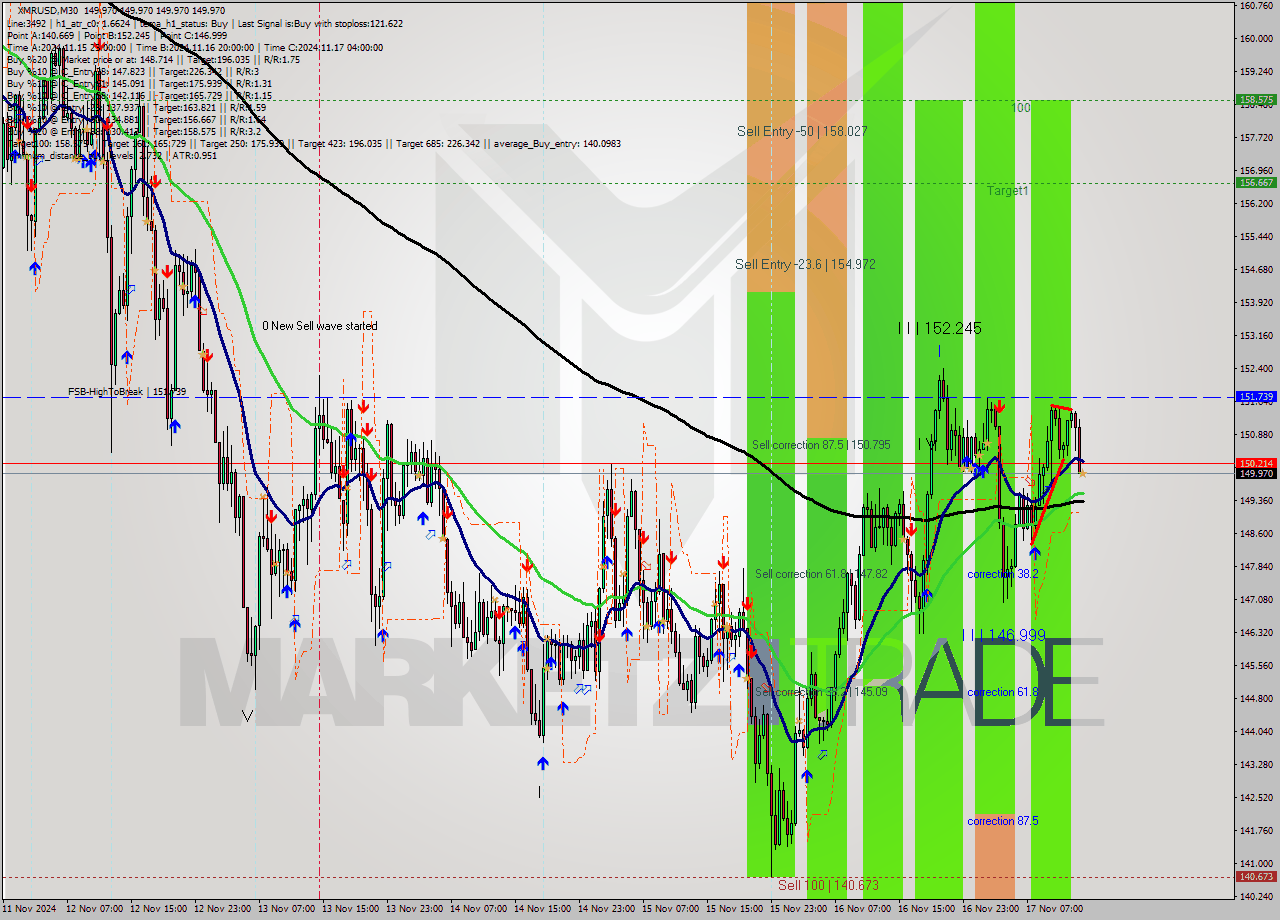1280x920 pixels.
Task: Click the 140.673 price tag on axis
Action: pyautogui.click(x=1256, y=877)
